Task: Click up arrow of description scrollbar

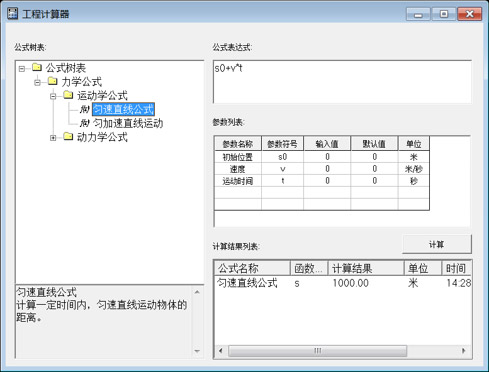Action: tap(197, 292)
